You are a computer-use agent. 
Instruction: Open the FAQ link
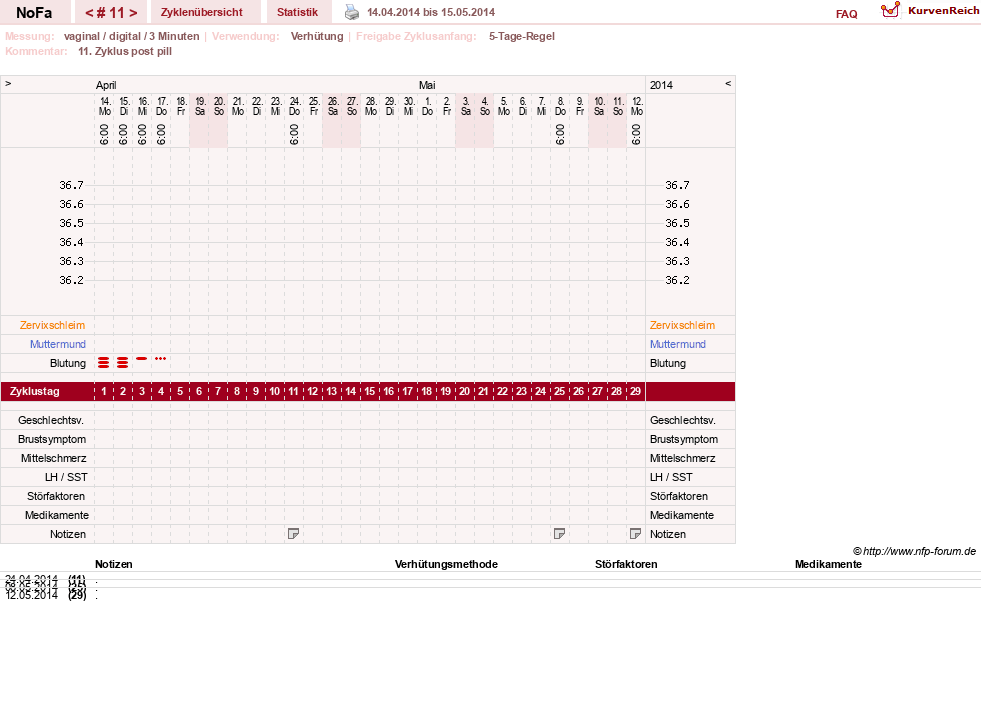(846, 14)
